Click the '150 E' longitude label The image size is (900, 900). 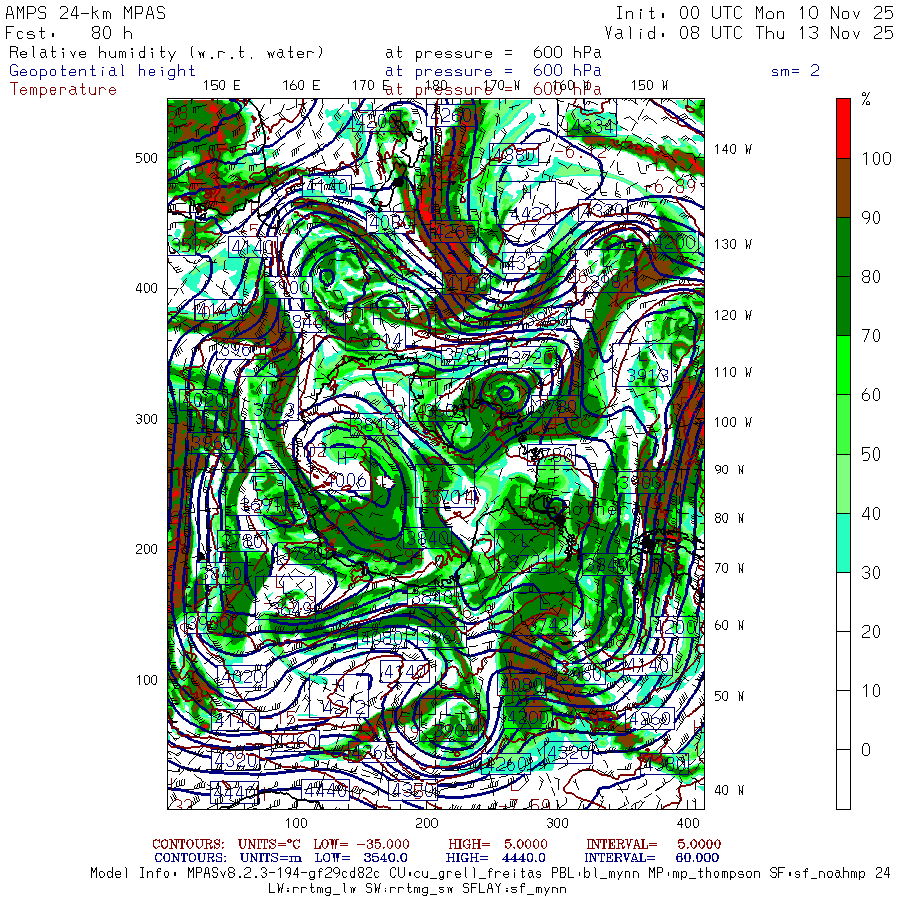click(x=222, y=86)
